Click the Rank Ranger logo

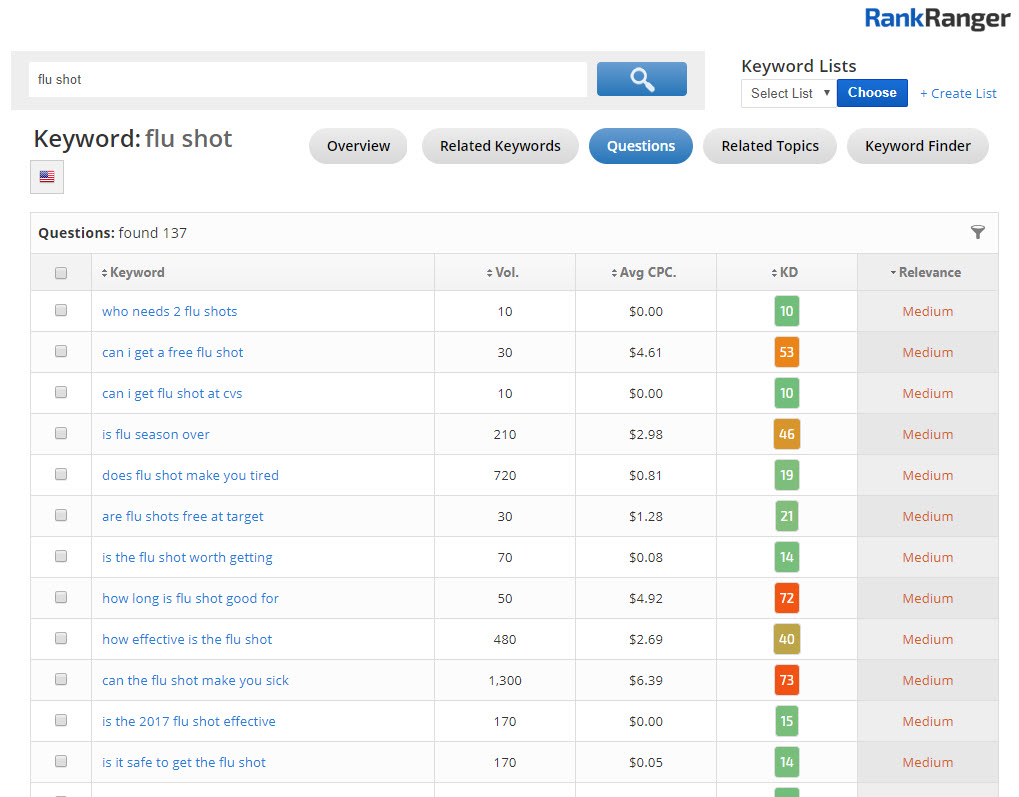coord(937,18)
